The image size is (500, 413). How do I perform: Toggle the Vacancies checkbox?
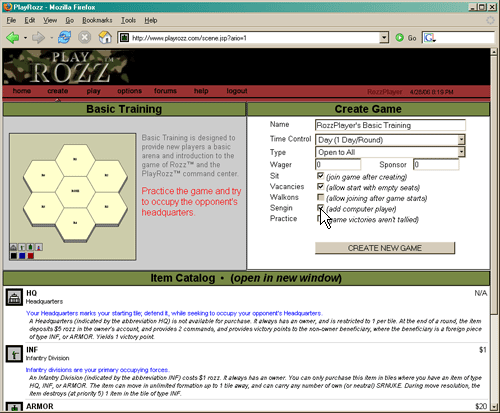(x=320, y=186)
